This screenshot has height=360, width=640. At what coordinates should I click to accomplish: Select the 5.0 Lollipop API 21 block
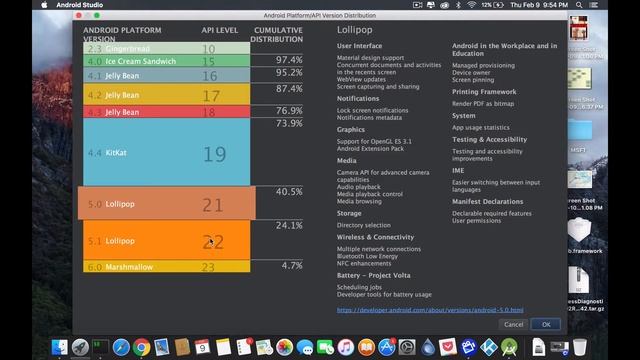pos(167,203)
